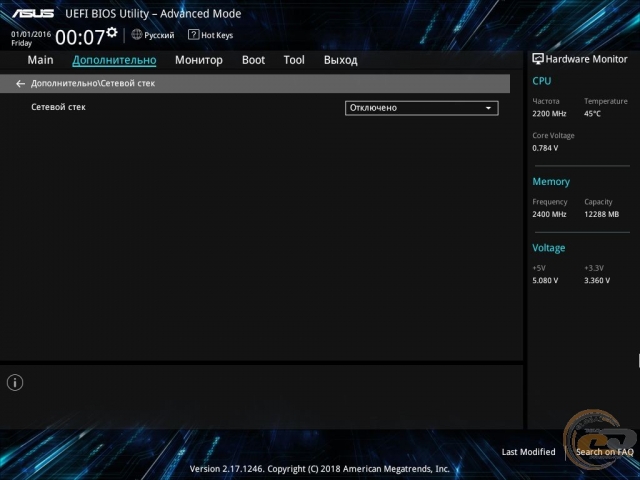The width and height of the screenshot is (640, 480).
Task: Click the Hardware Monitor screen icon
Action: 538,59
